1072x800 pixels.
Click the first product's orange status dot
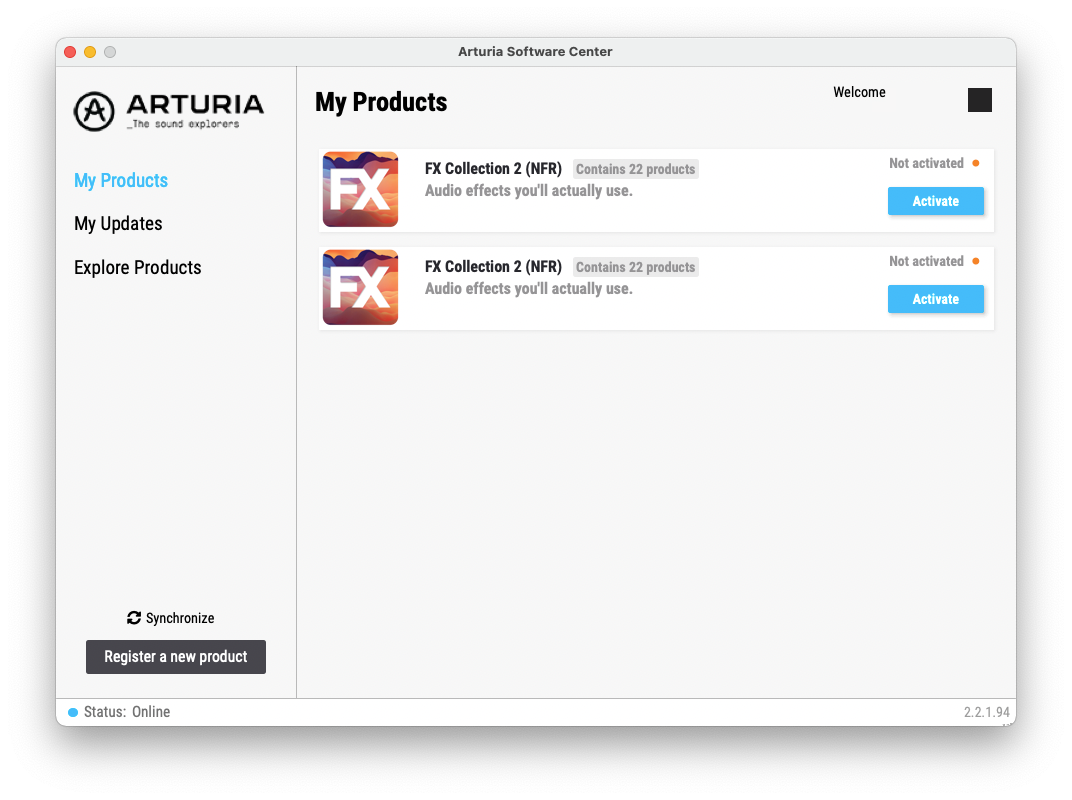pyautogui.click(x=976, y=163)
